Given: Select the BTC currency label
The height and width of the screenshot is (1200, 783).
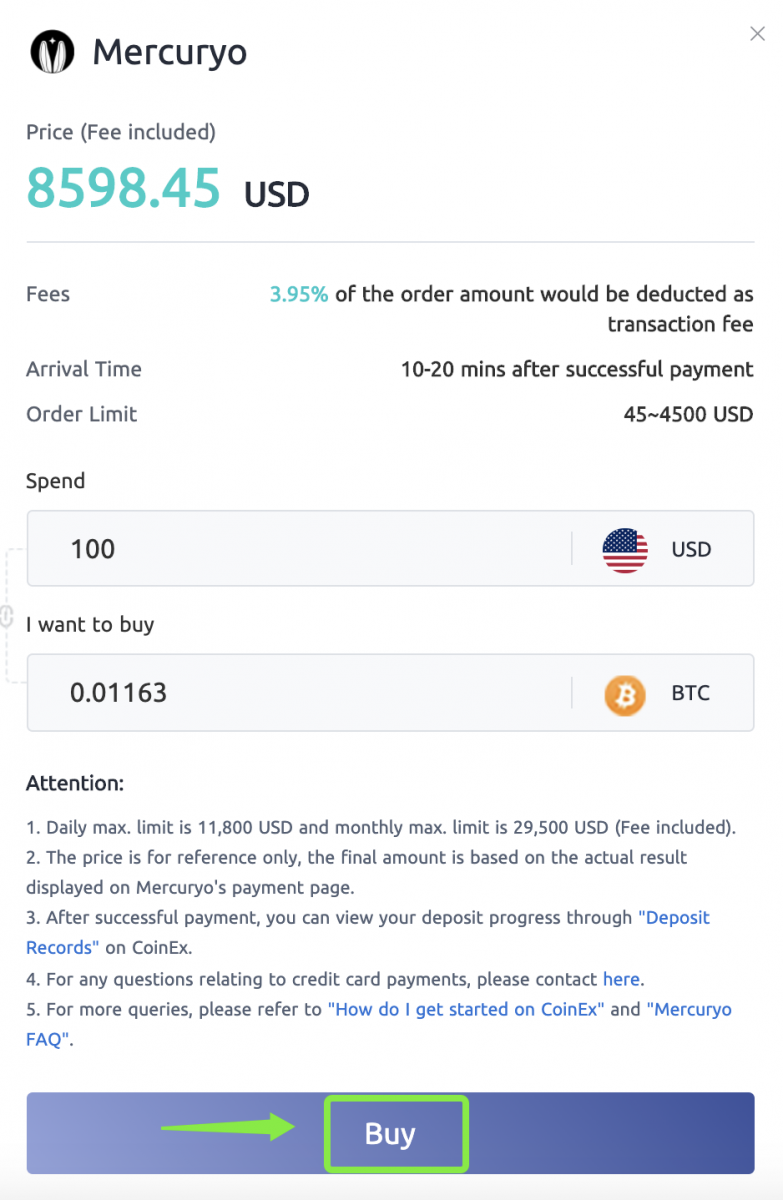Looking at the screenshot, I should tap(690, 692).
